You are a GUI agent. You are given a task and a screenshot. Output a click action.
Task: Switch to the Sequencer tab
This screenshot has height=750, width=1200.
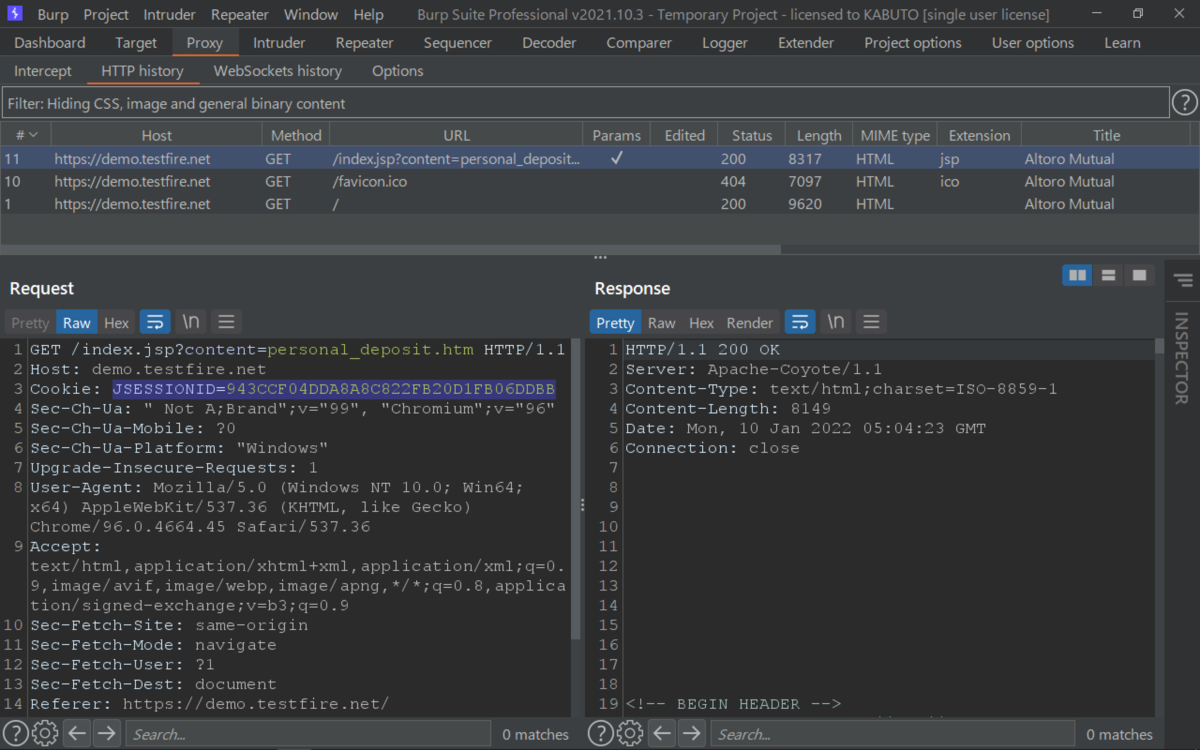tap(458, 43)
